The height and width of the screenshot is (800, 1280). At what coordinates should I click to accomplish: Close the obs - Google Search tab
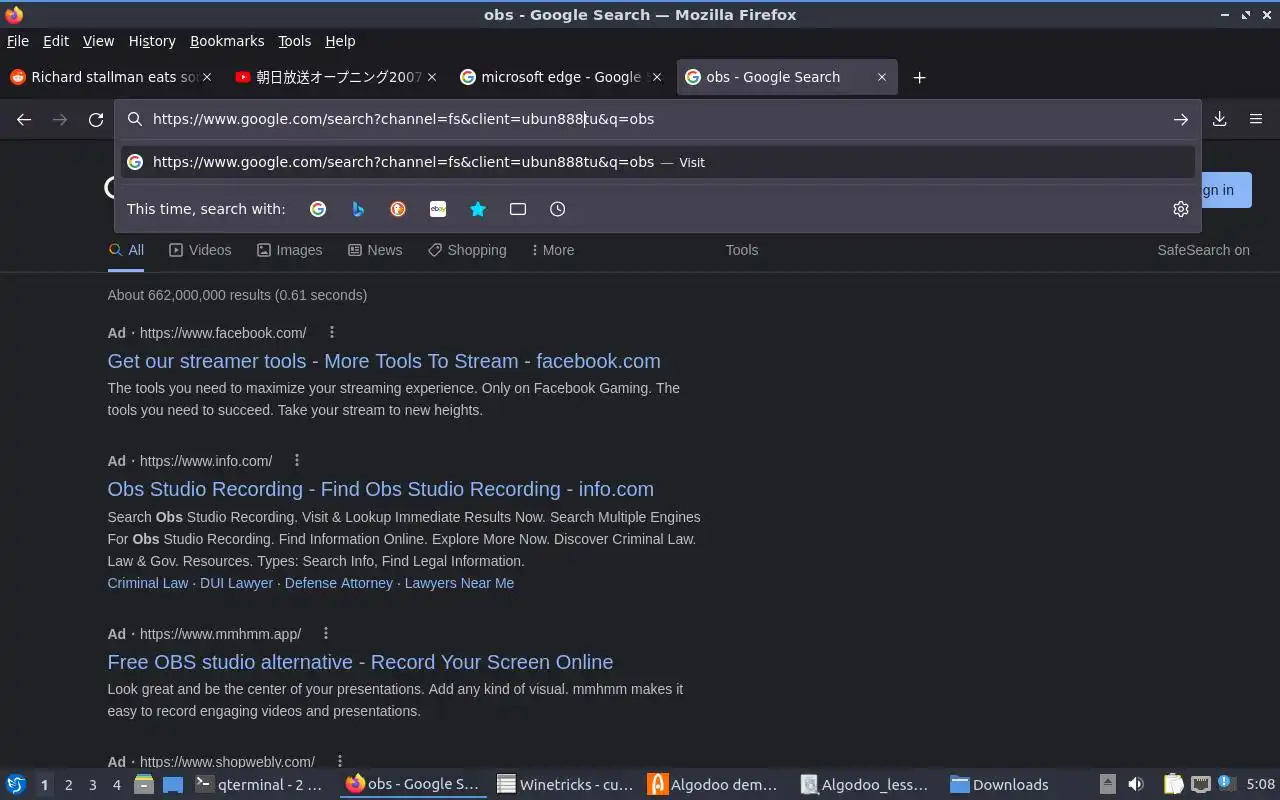point(882,77)
